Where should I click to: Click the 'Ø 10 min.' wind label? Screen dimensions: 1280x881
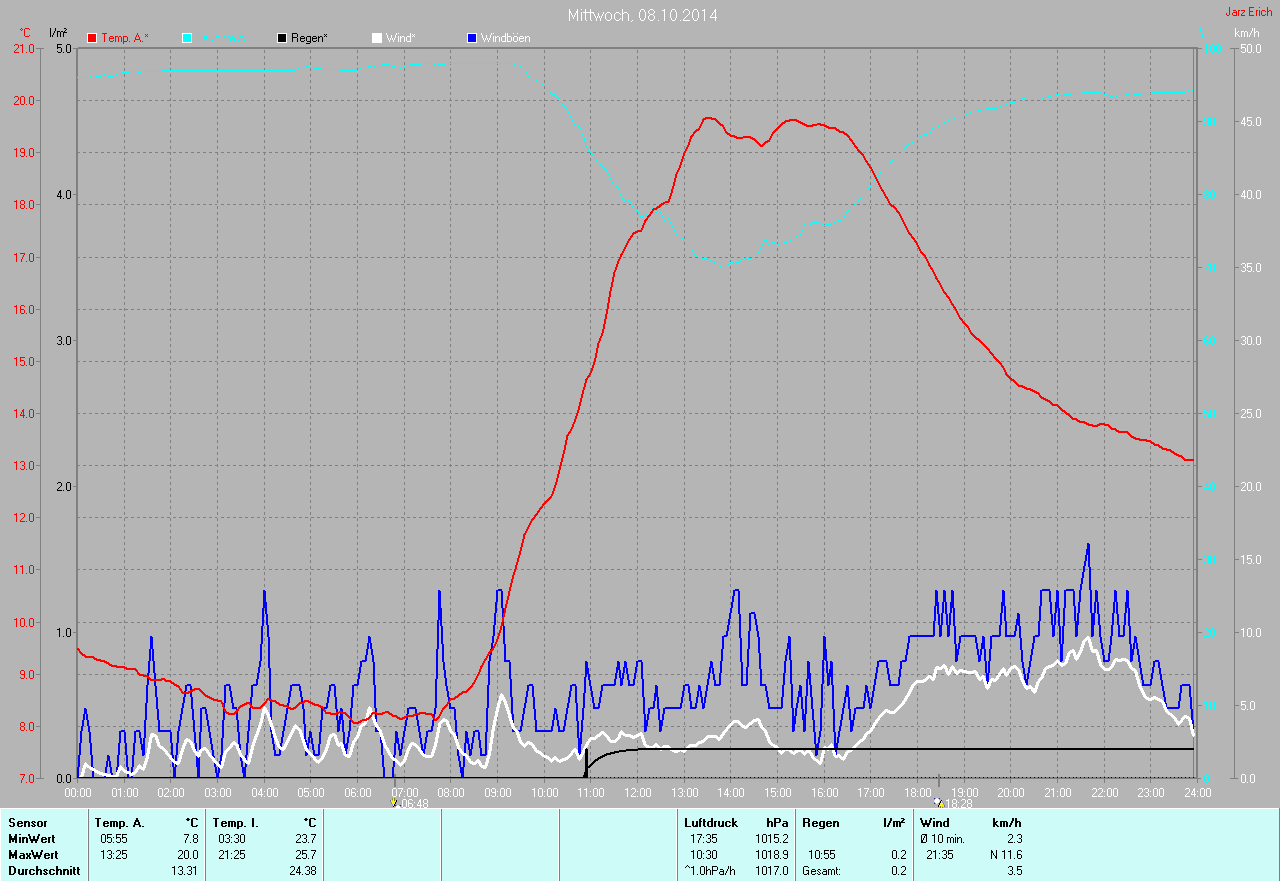tap(943, 839)
